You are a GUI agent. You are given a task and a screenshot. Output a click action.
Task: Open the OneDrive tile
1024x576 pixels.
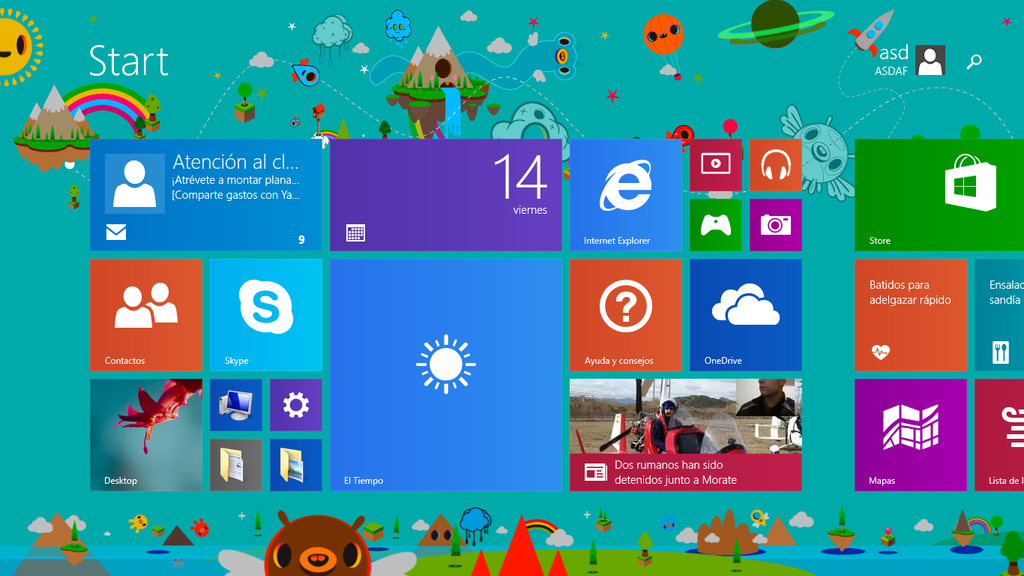coord(745,315)
